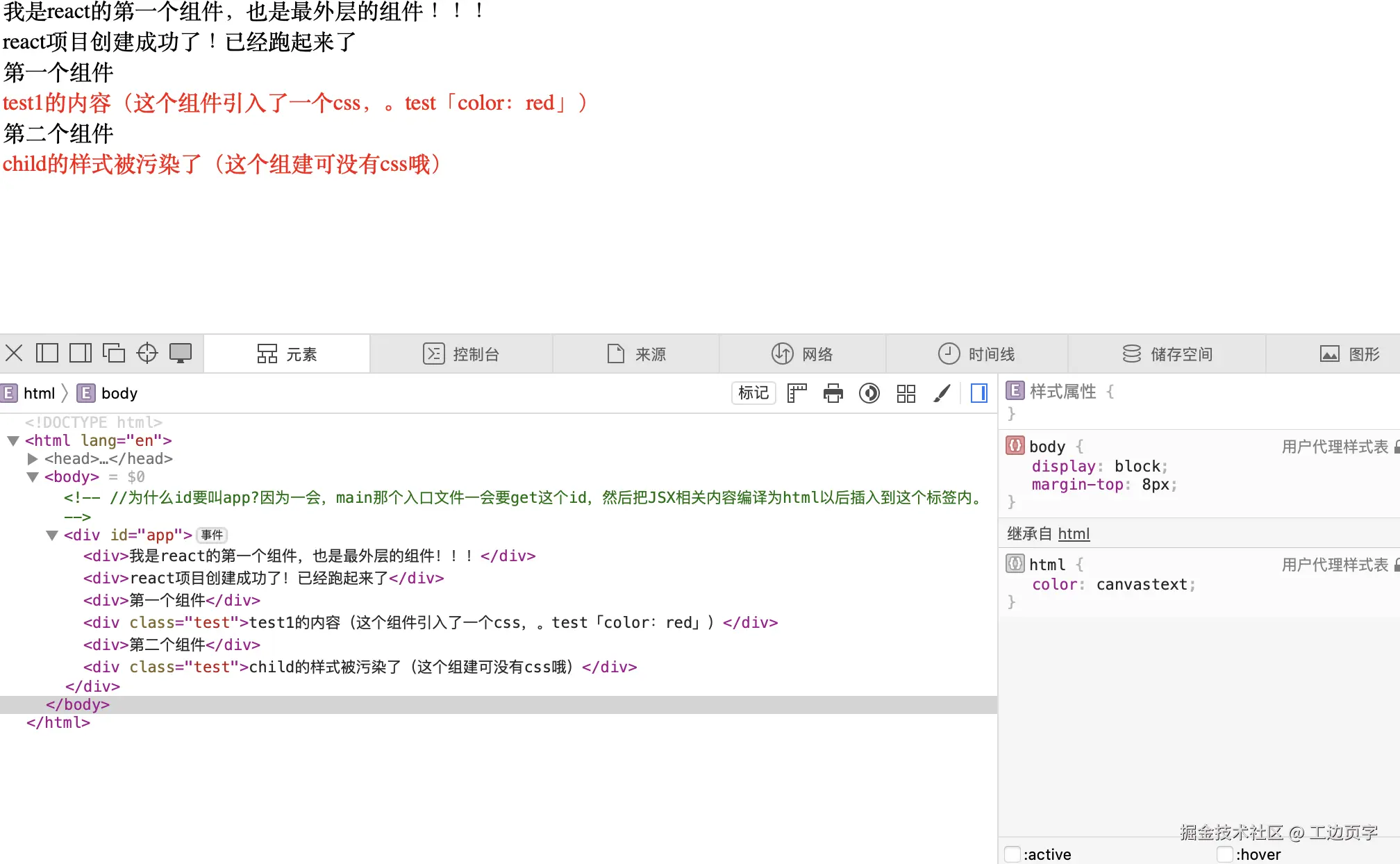Switch to the 控制台 console tab
1400x864 pixels.
point(461,354)
